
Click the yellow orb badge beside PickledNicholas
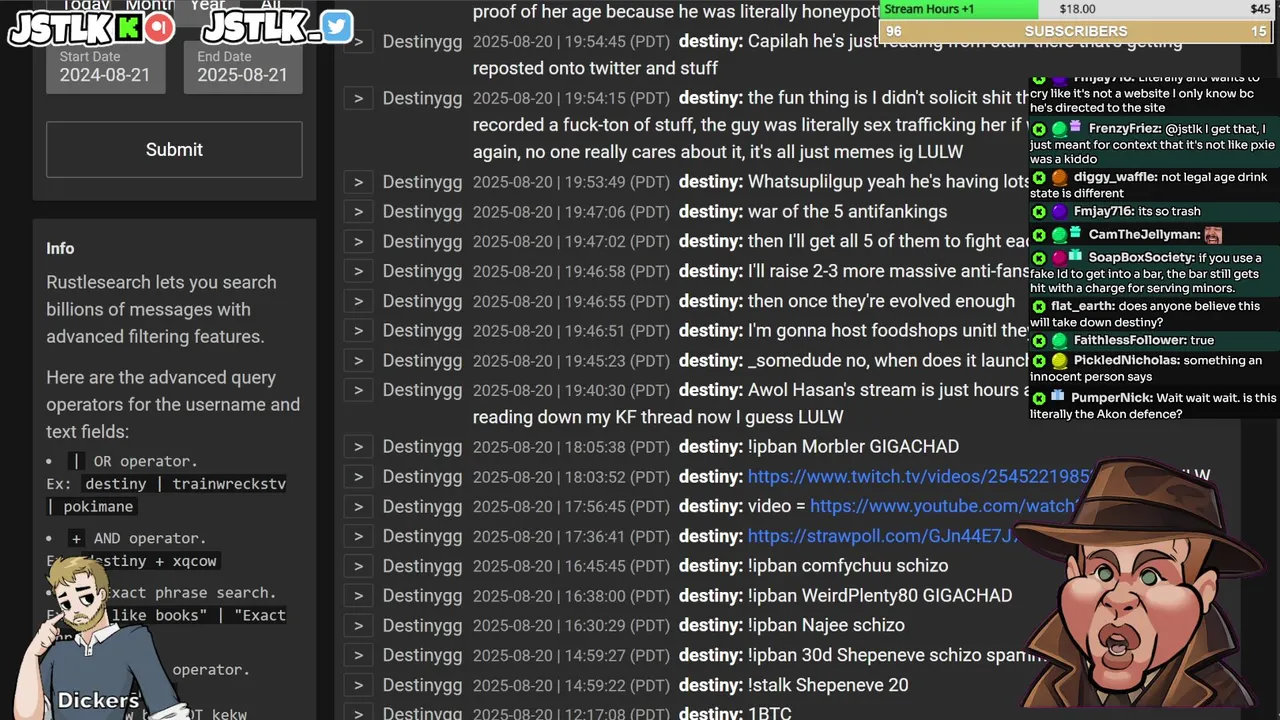point(1059,360)
